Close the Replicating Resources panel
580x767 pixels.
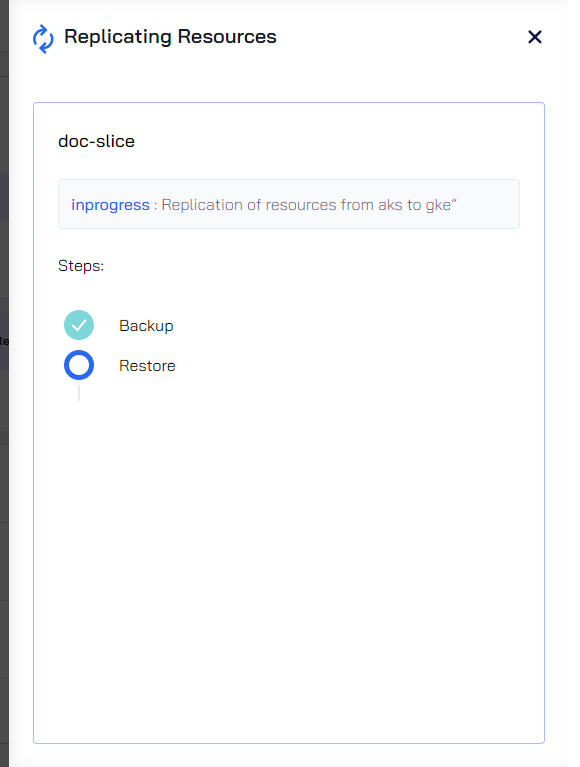click(535, 37)
